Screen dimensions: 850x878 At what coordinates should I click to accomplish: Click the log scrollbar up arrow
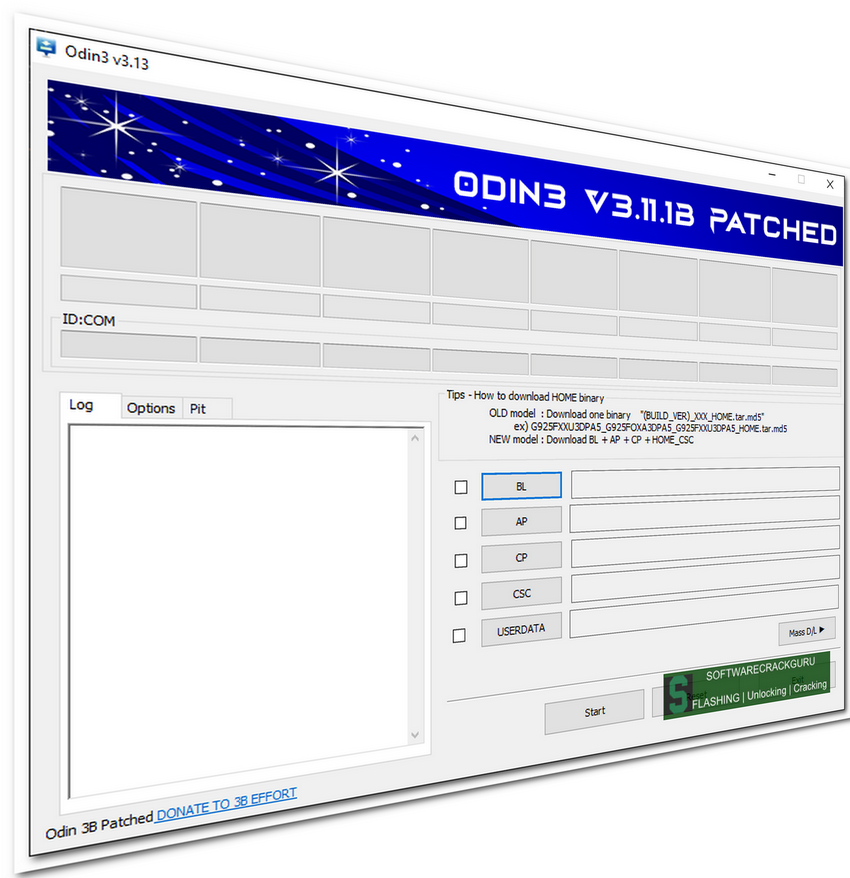(415, 438)
